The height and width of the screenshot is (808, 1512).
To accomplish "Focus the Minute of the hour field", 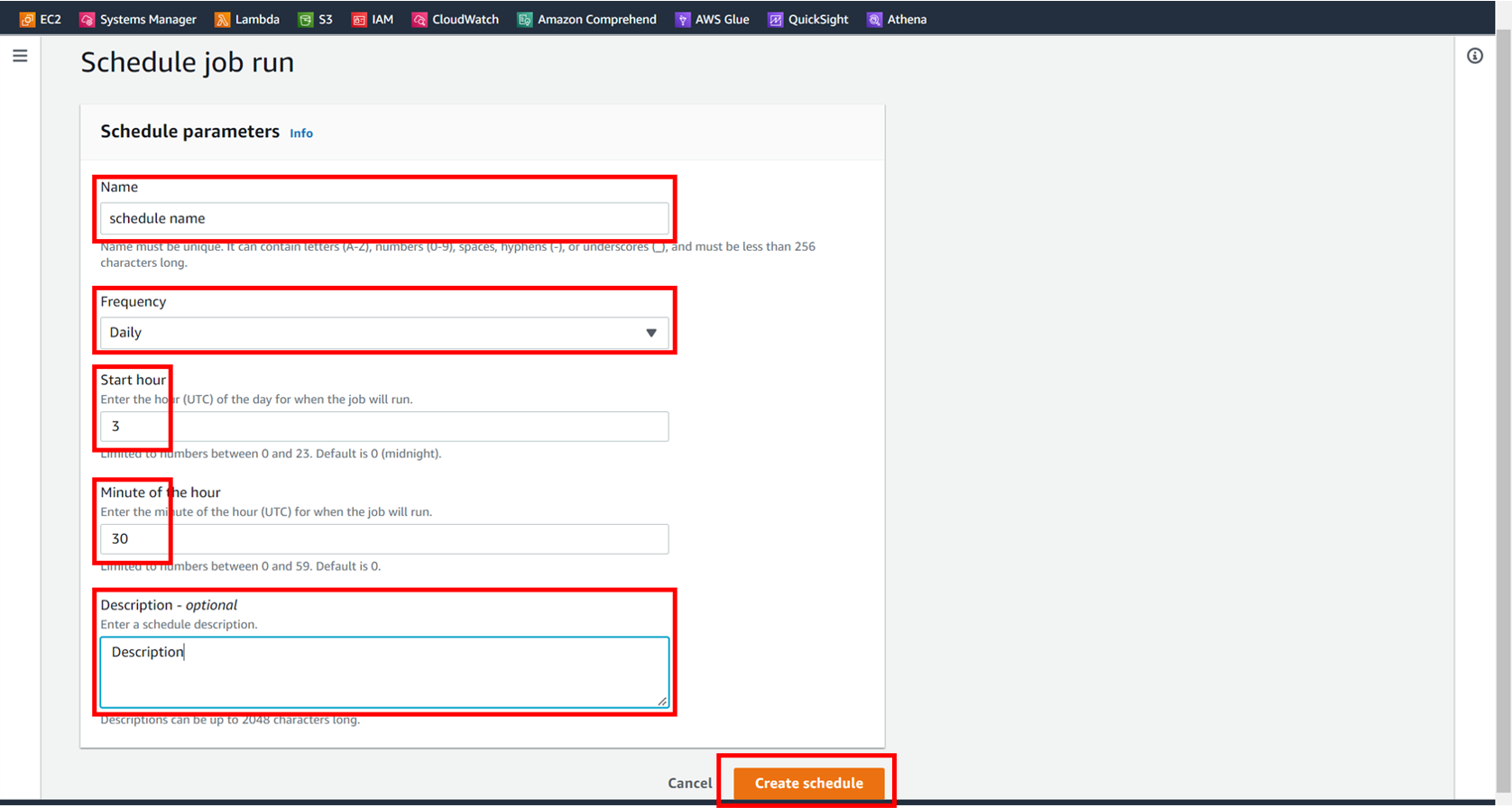I will (384, 539).
